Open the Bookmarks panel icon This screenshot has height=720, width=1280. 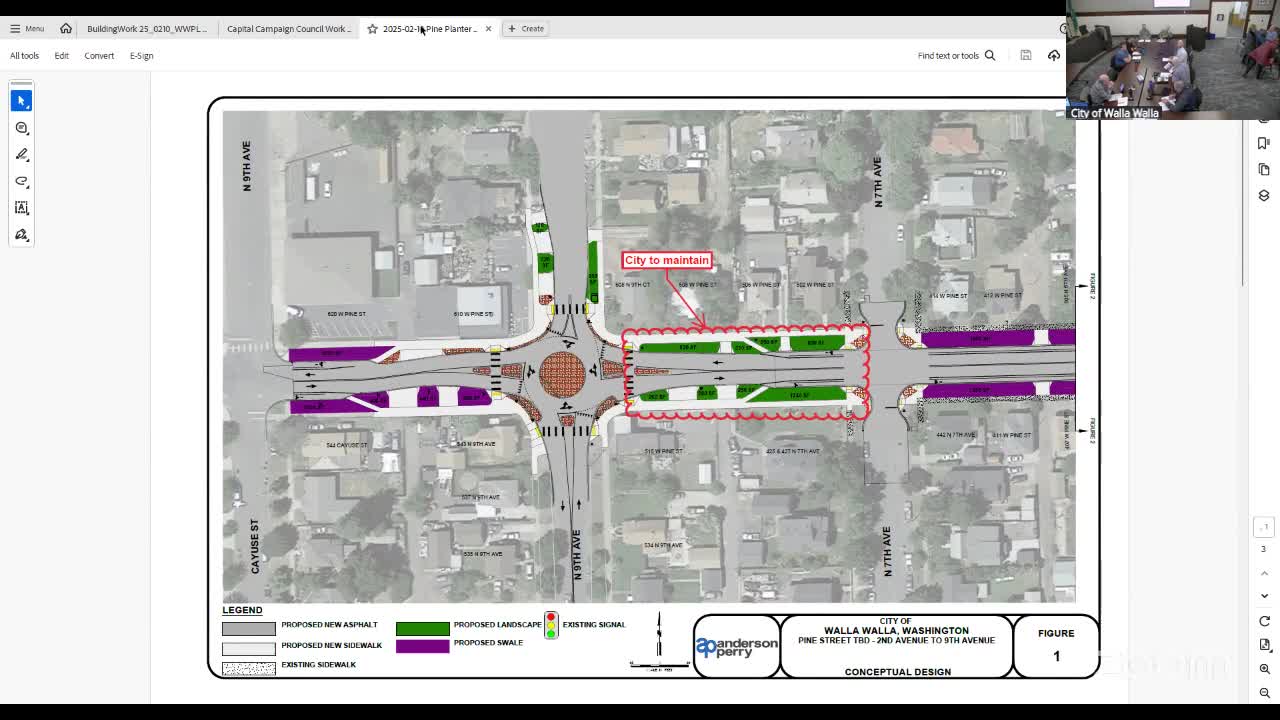pos(1264,143)
